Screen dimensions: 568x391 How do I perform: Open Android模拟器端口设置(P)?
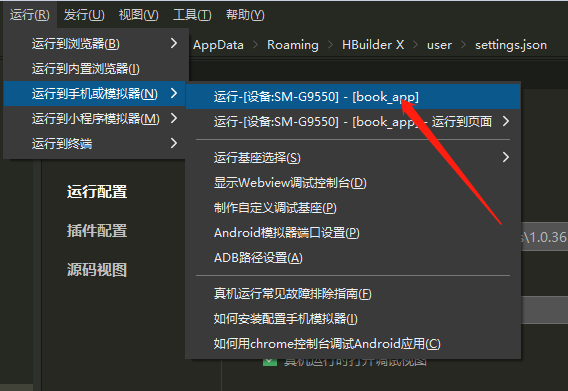[353, 233]
